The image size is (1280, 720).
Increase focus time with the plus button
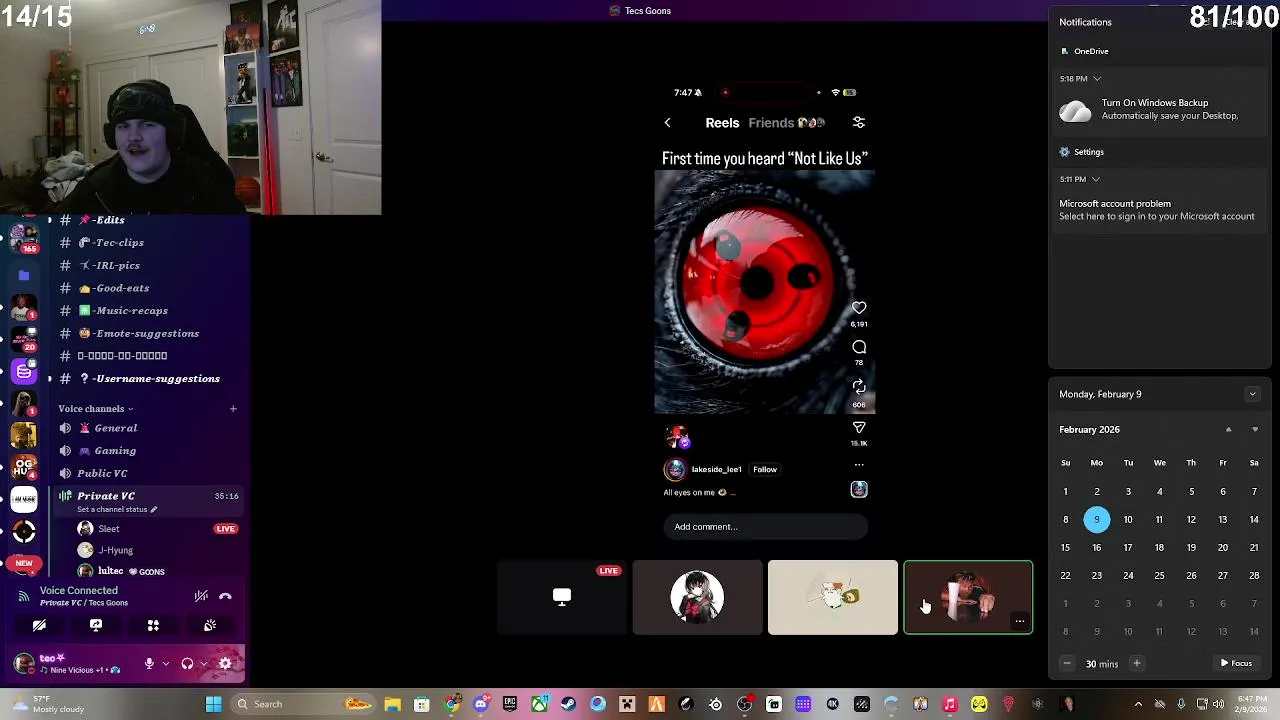click(1136, 663)
